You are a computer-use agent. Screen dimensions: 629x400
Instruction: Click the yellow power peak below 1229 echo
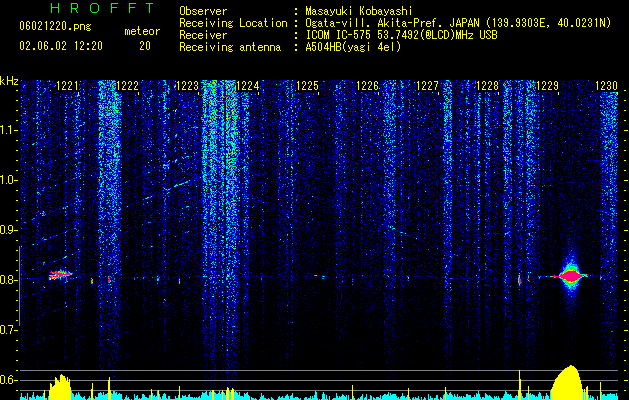tap(567, 382)
